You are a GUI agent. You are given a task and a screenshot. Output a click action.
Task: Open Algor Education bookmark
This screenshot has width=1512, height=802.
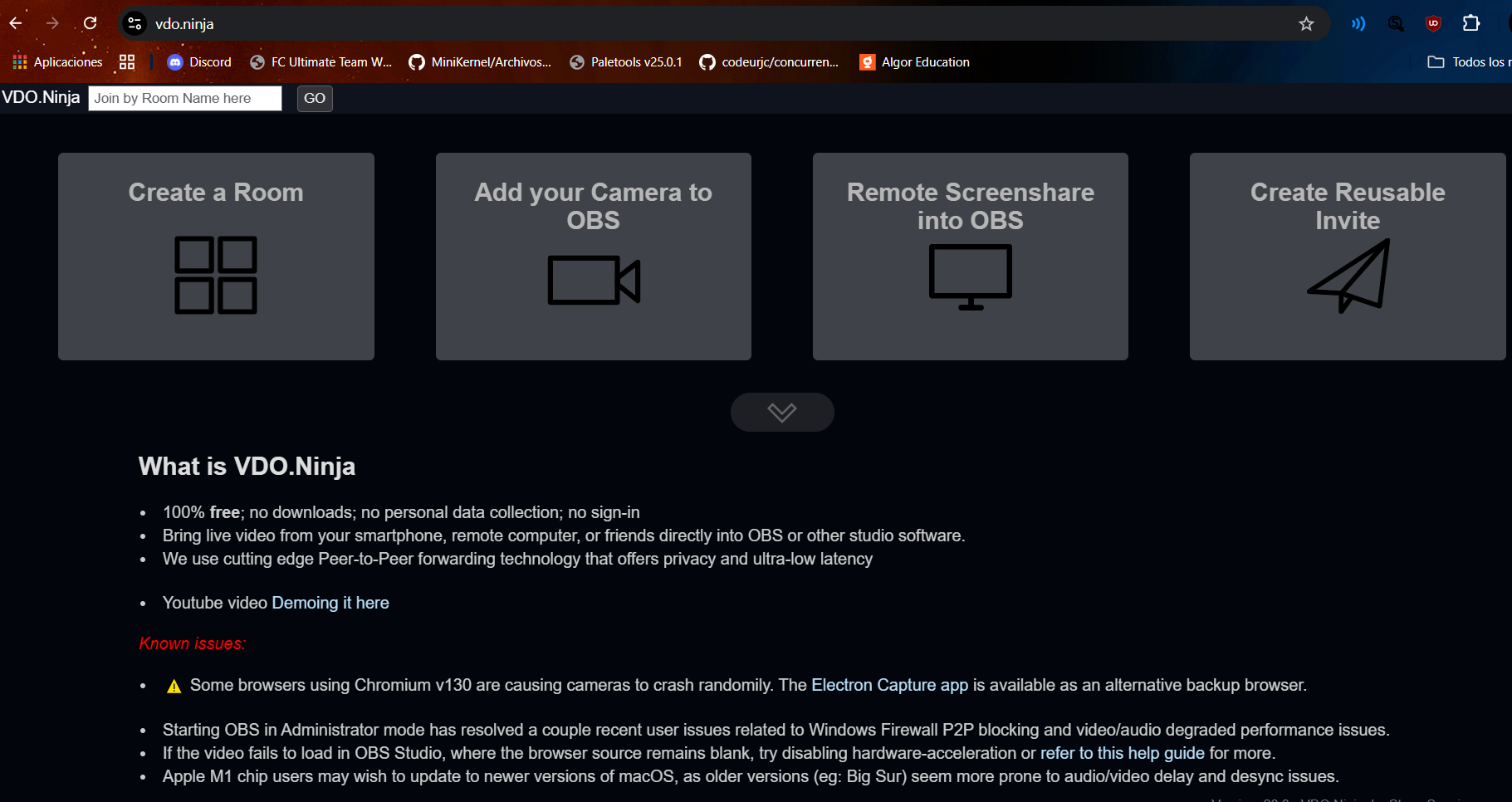click(914, 62)
